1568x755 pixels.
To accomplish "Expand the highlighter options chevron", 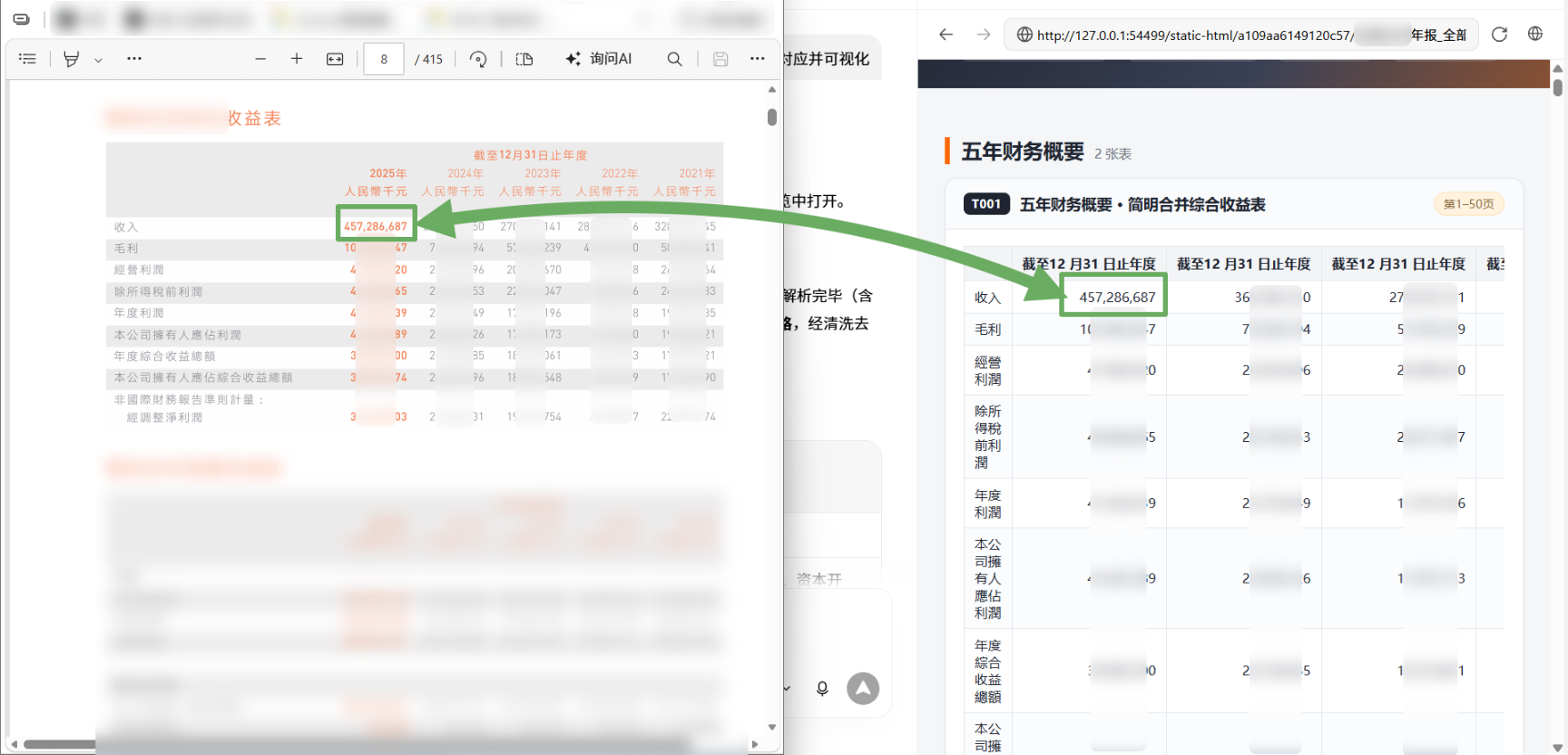I will pos(98,60).
